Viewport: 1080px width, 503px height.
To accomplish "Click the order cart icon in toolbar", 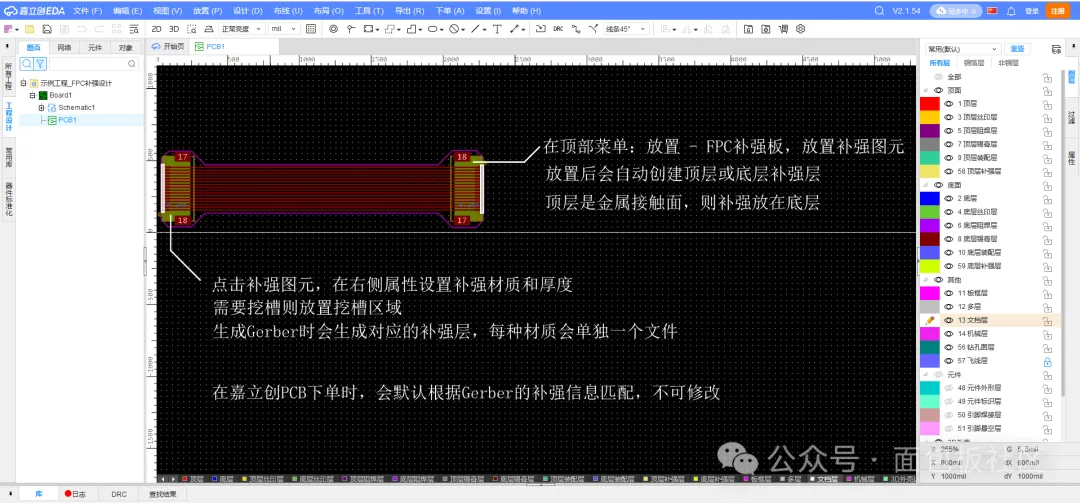I will pyautogui.click(x=783, y=29).
